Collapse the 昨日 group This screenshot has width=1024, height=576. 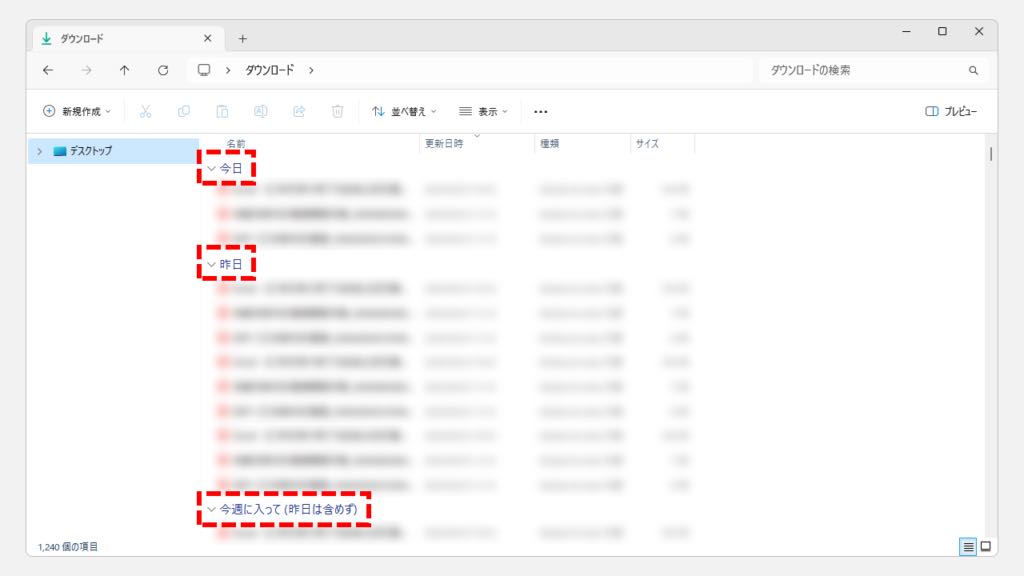click(211, 265)
